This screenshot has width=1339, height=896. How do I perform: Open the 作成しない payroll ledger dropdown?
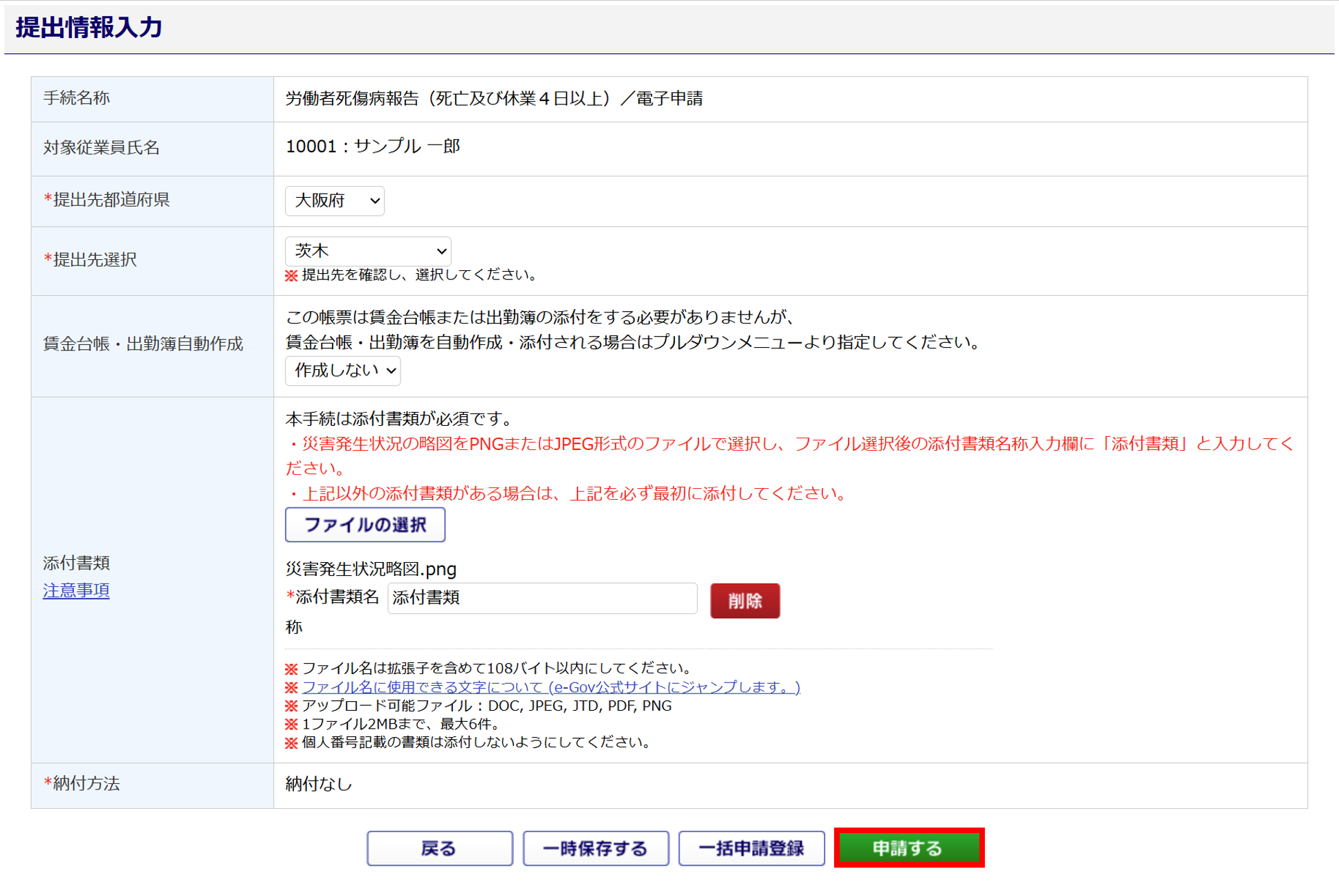click(x=342, y=371)
